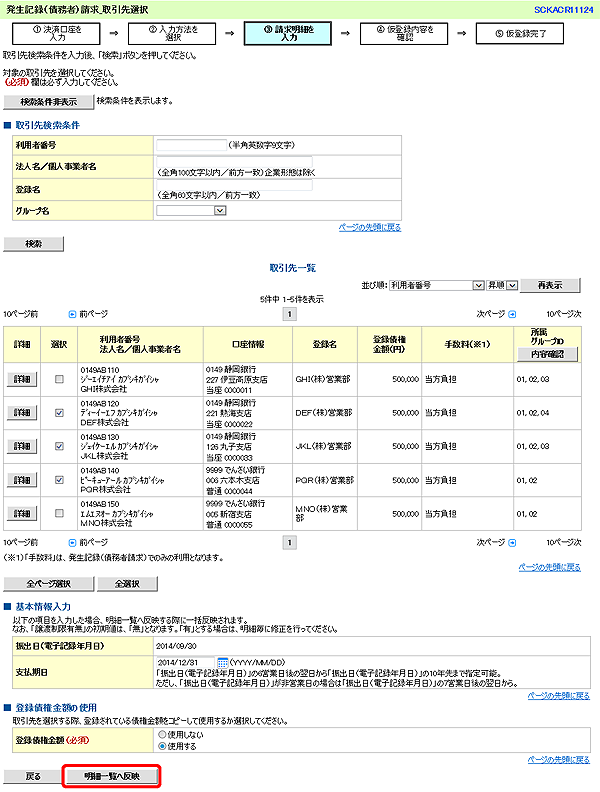
Task: Click the 振出日 value 2014/09/30
Action: pyautogui.click(x=176, y=646)
